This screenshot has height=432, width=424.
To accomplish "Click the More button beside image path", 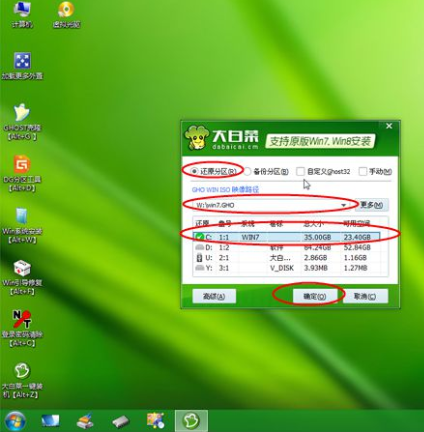I will pos(371,205).
